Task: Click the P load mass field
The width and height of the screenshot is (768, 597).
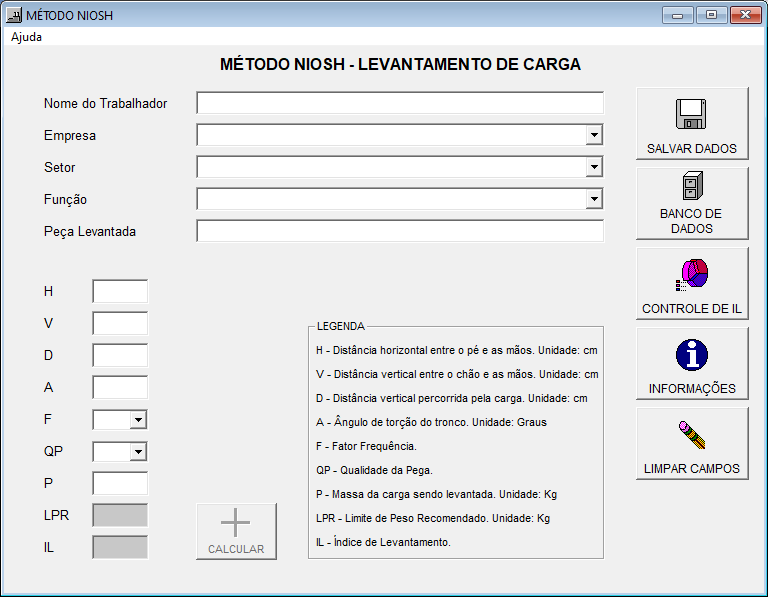Action: [x=120, y=483]
